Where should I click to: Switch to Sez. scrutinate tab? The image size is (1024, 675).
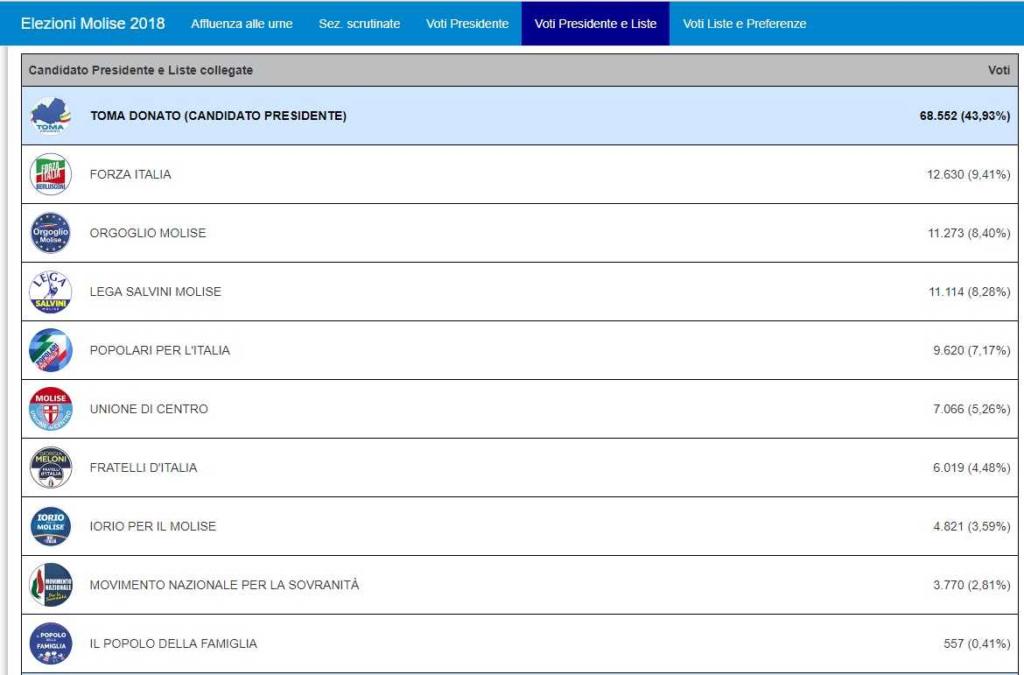[x=359, y=24]
